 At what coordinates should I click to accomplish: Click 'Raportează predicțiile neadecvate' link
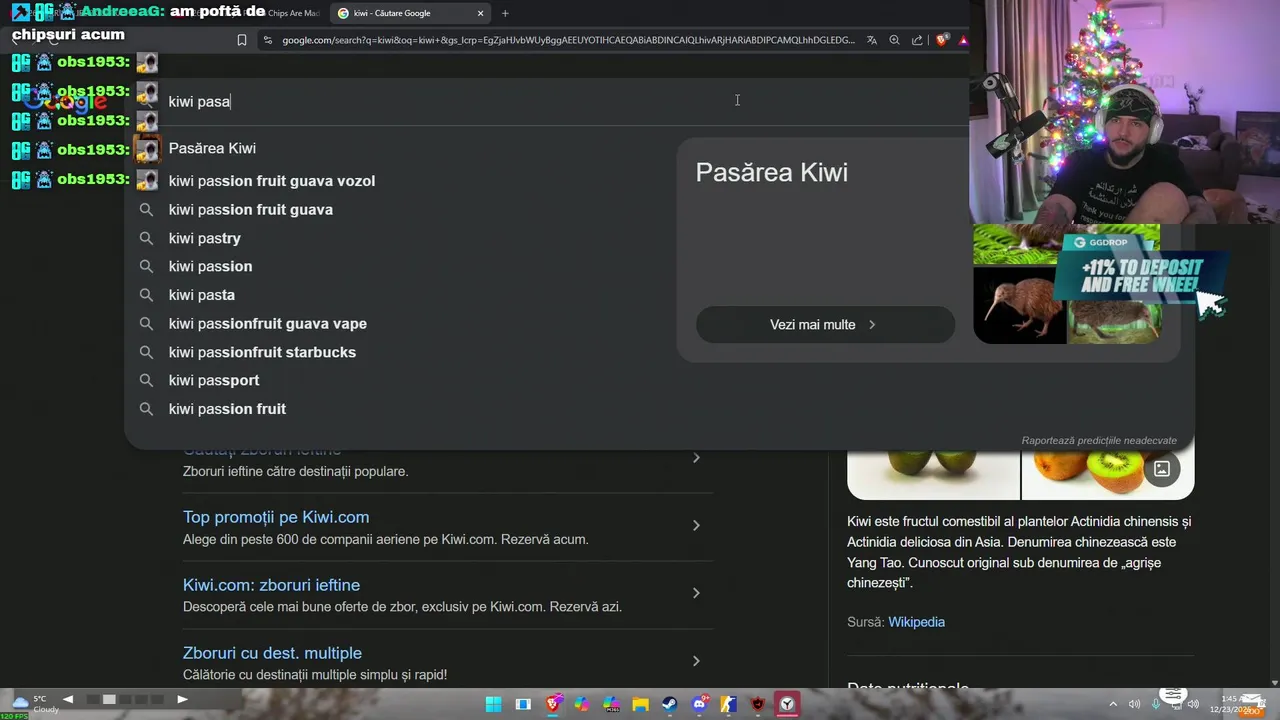pyautogui.click(x=1099, y=440)
